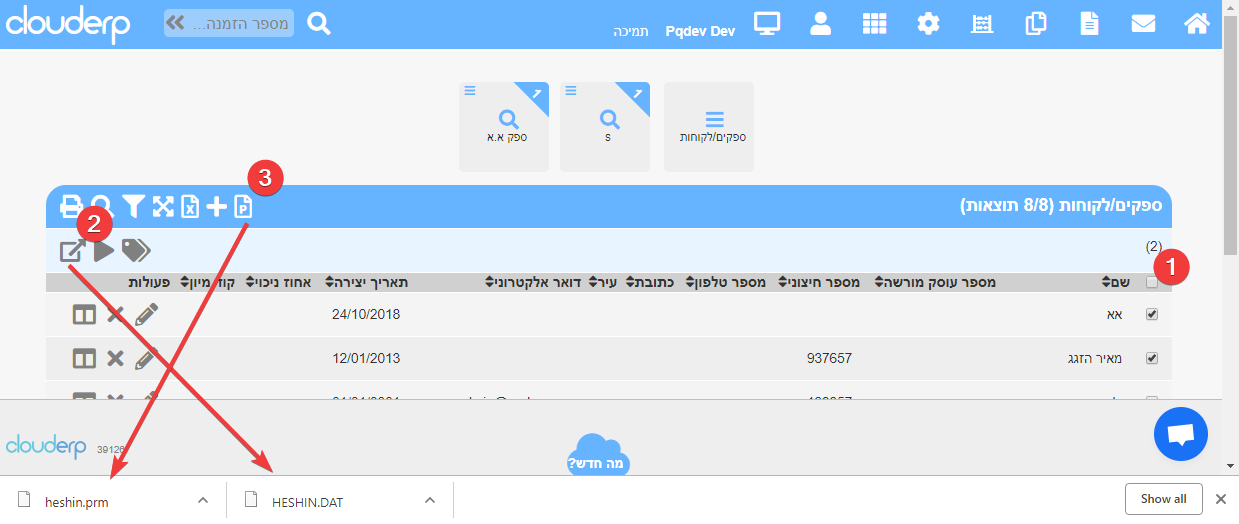Delete row אא with X icon
Viewport: 1239px width, 524px height.
pyautogui.click(x=115, y=315)
